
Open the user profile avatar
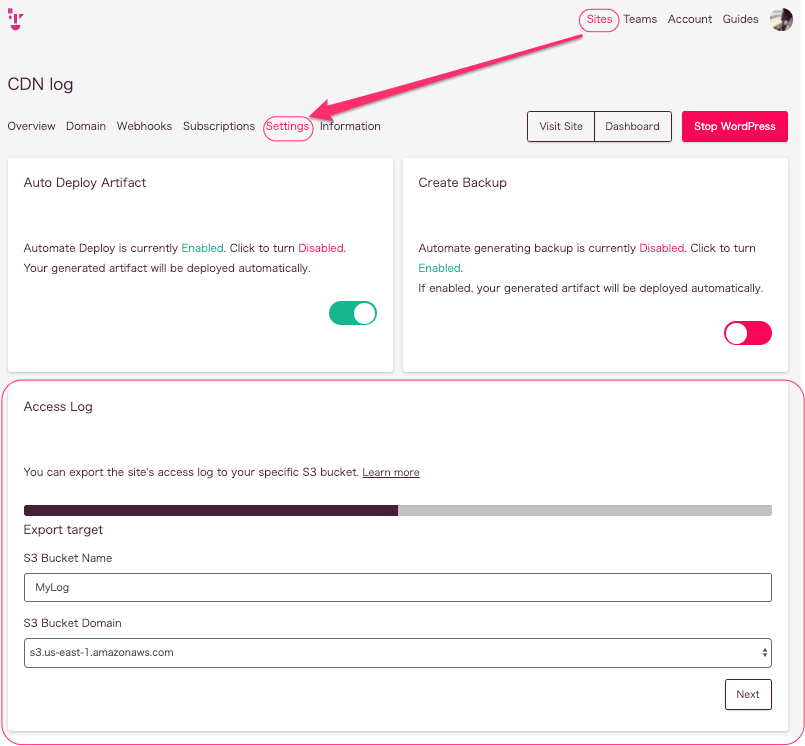tap(781, 20)
